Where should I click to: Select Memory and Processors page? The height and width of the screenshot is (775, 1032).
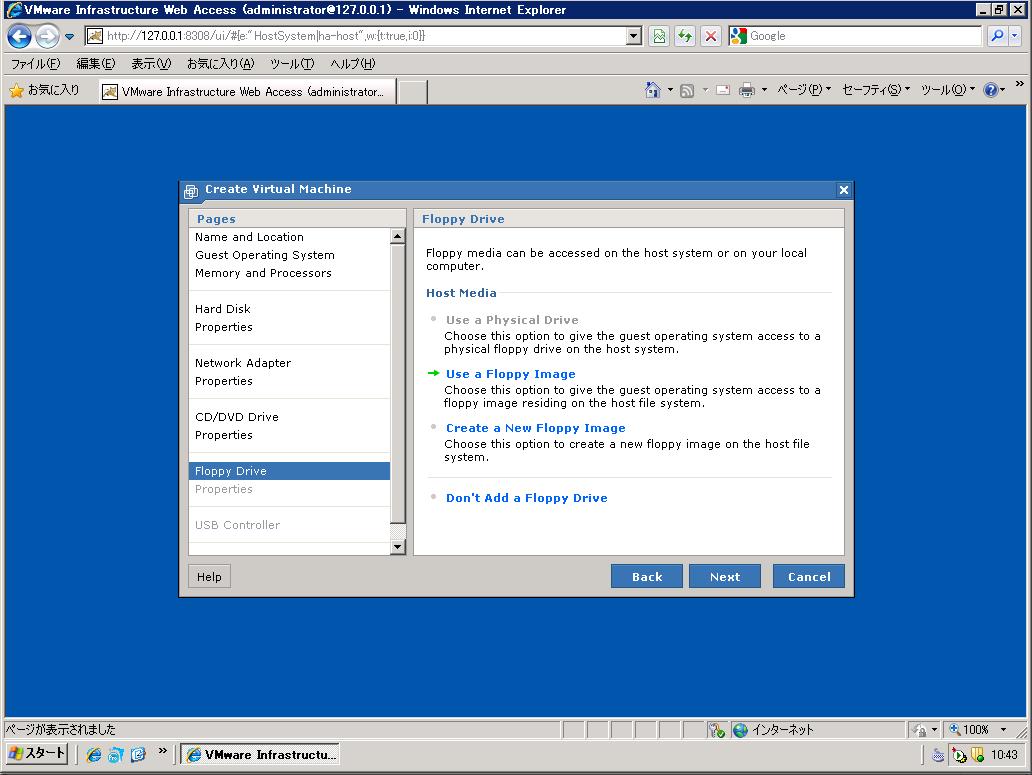[x=263, y=273]
